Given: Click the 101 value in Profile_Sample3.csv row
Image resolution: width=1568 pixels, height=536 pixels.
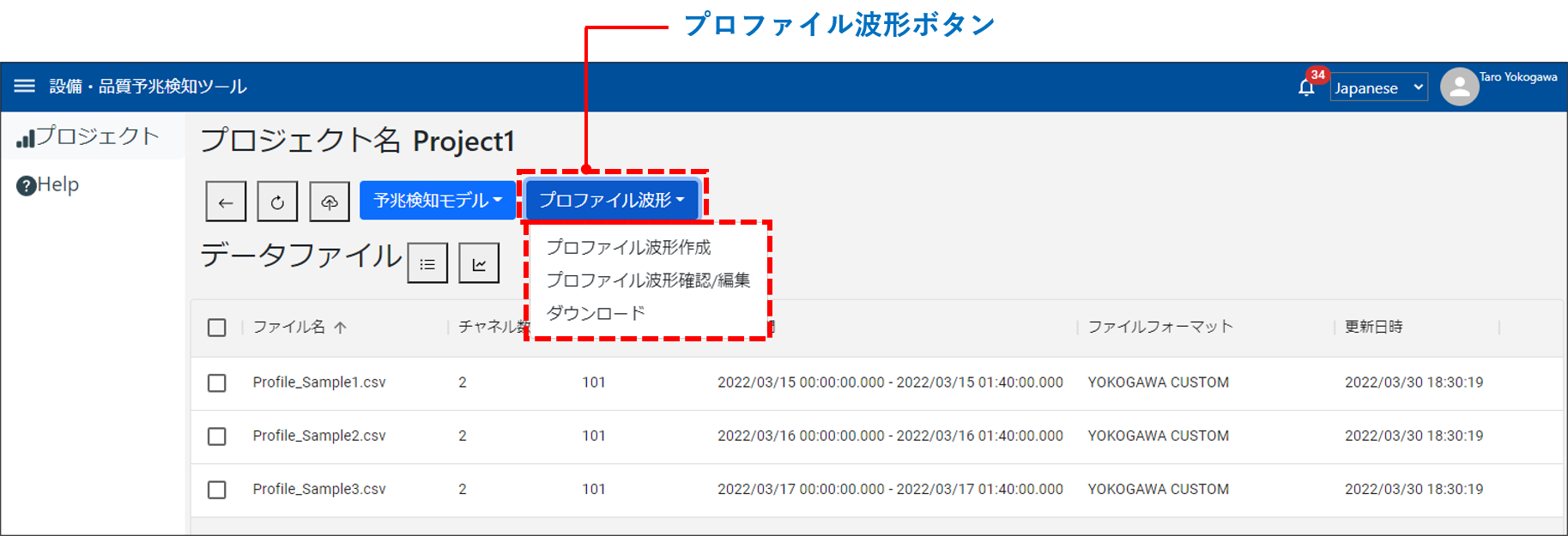Looking at the screenshot, I should pos(594,489).
